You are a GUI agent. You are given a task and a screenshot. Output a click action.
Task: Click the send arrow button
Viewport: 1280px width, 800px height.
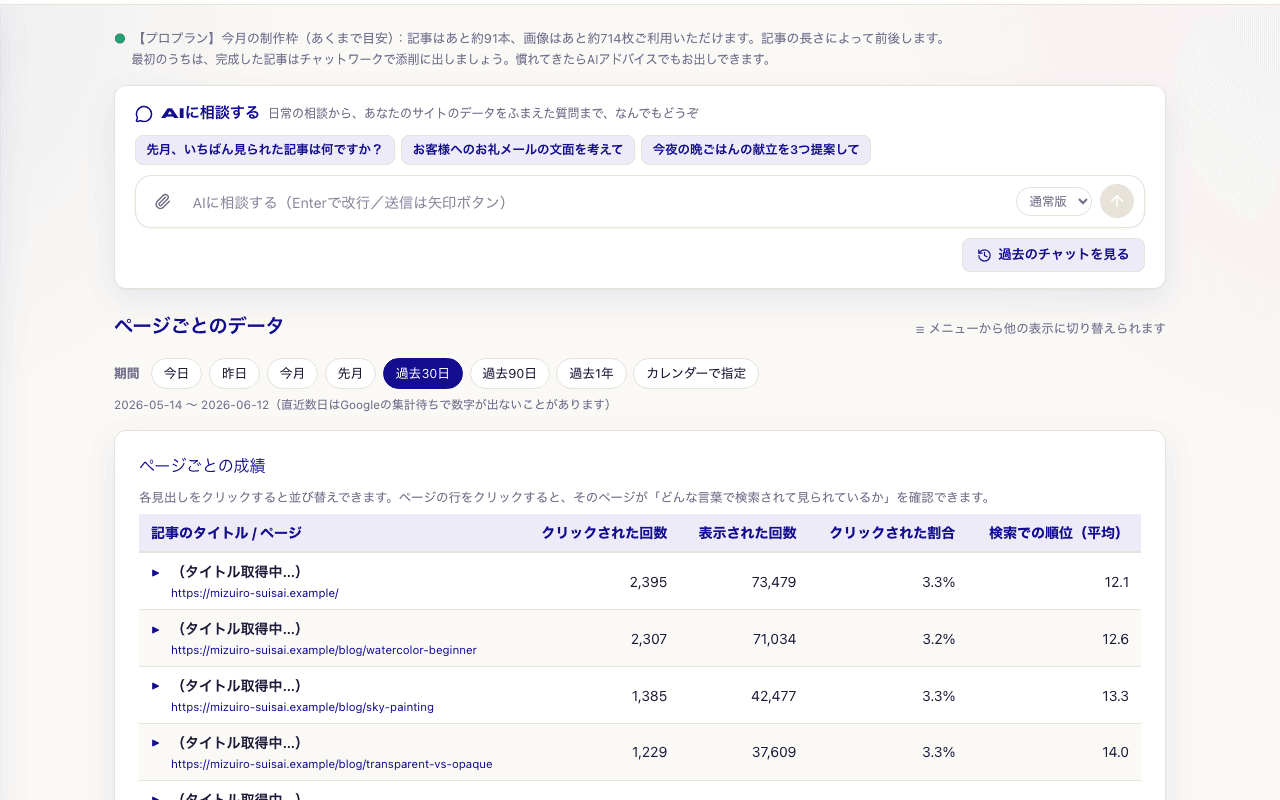coord(1117,201)
